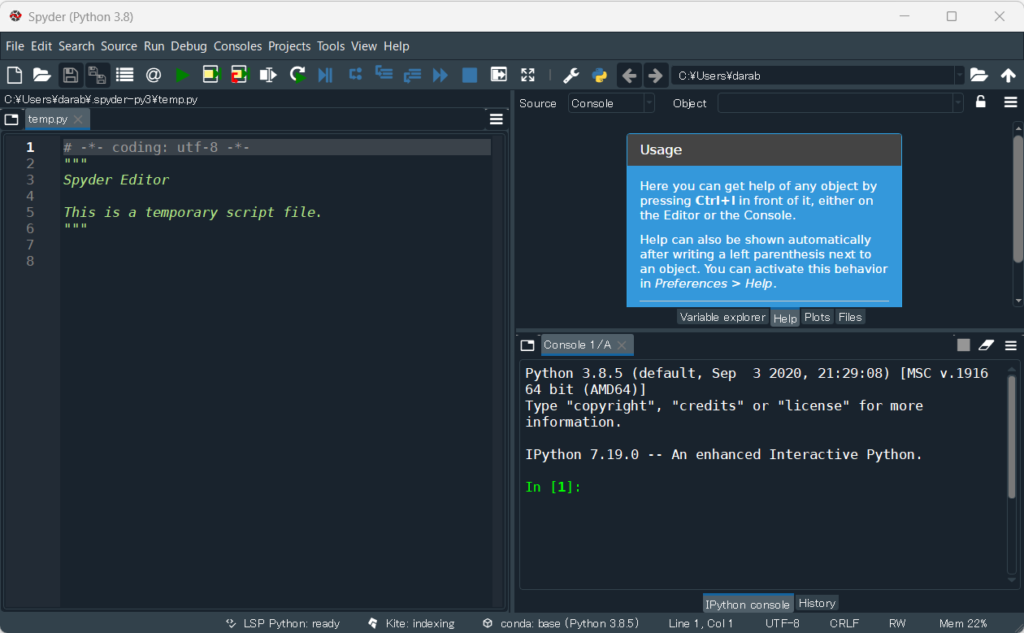Viewport: 1024px width, 633px height.
Task: Re-run the last script icon
Action: tap(298, 75)
